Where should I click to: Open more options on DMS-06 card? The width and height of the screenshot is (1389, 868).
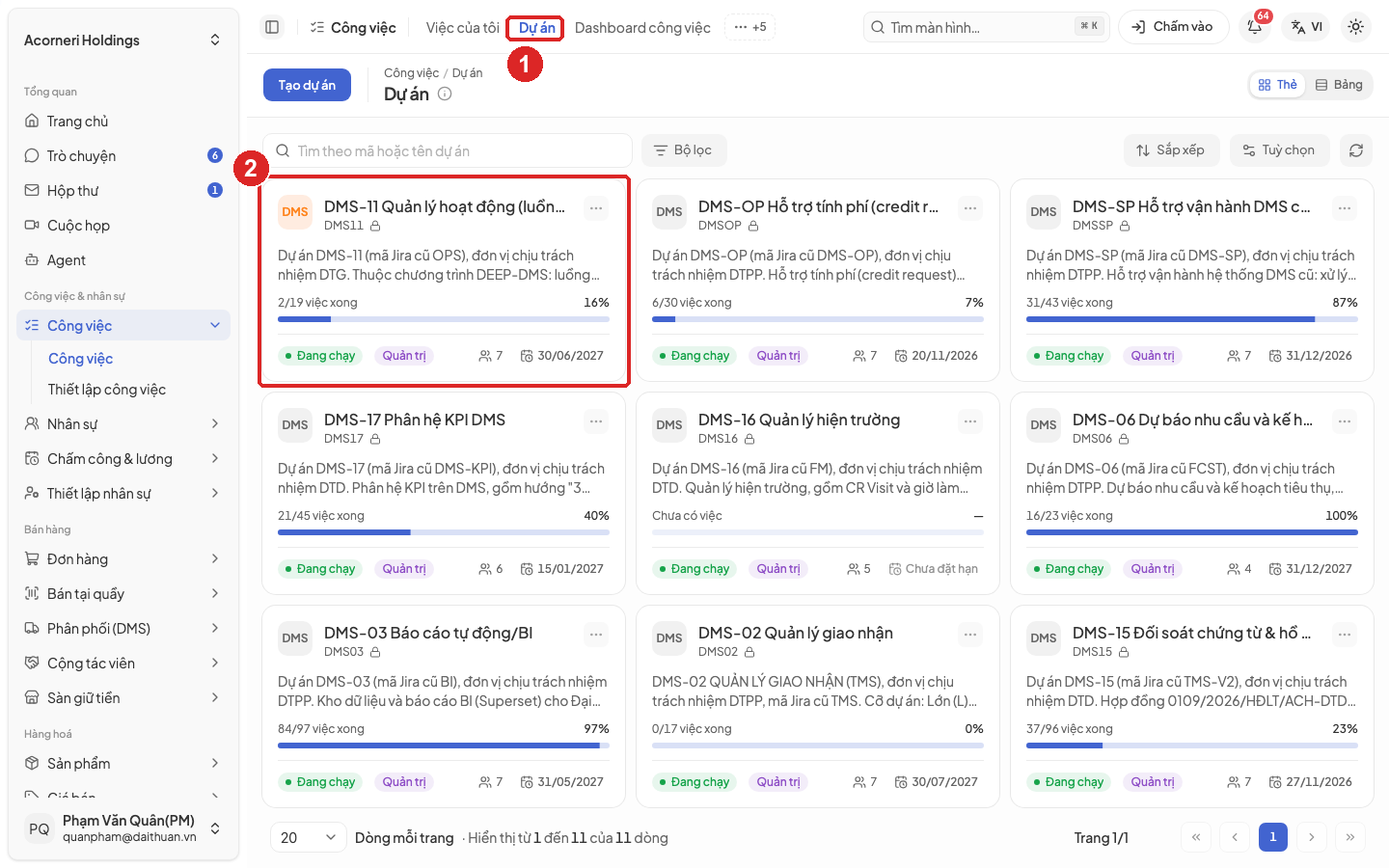(x=1345, y=421)
